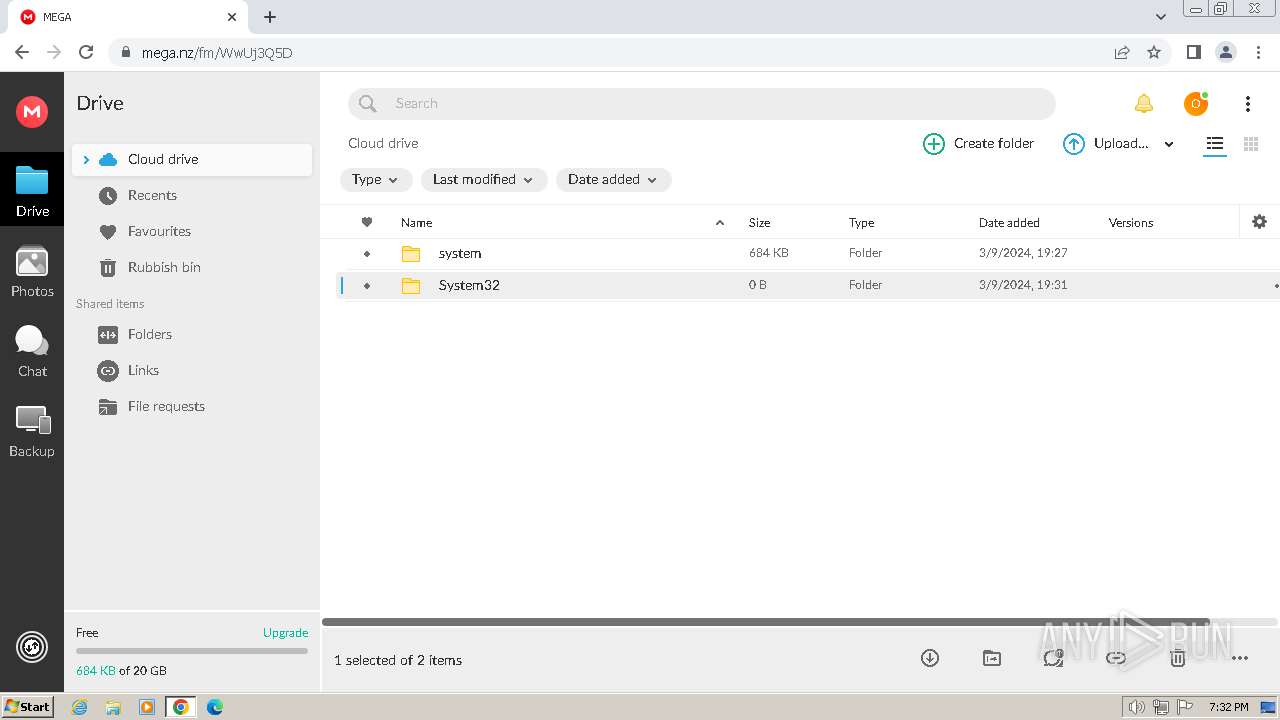This screenshot has width=1280, height=720.
Task: Click the MEGA logo icon
Action: [32, 111]
